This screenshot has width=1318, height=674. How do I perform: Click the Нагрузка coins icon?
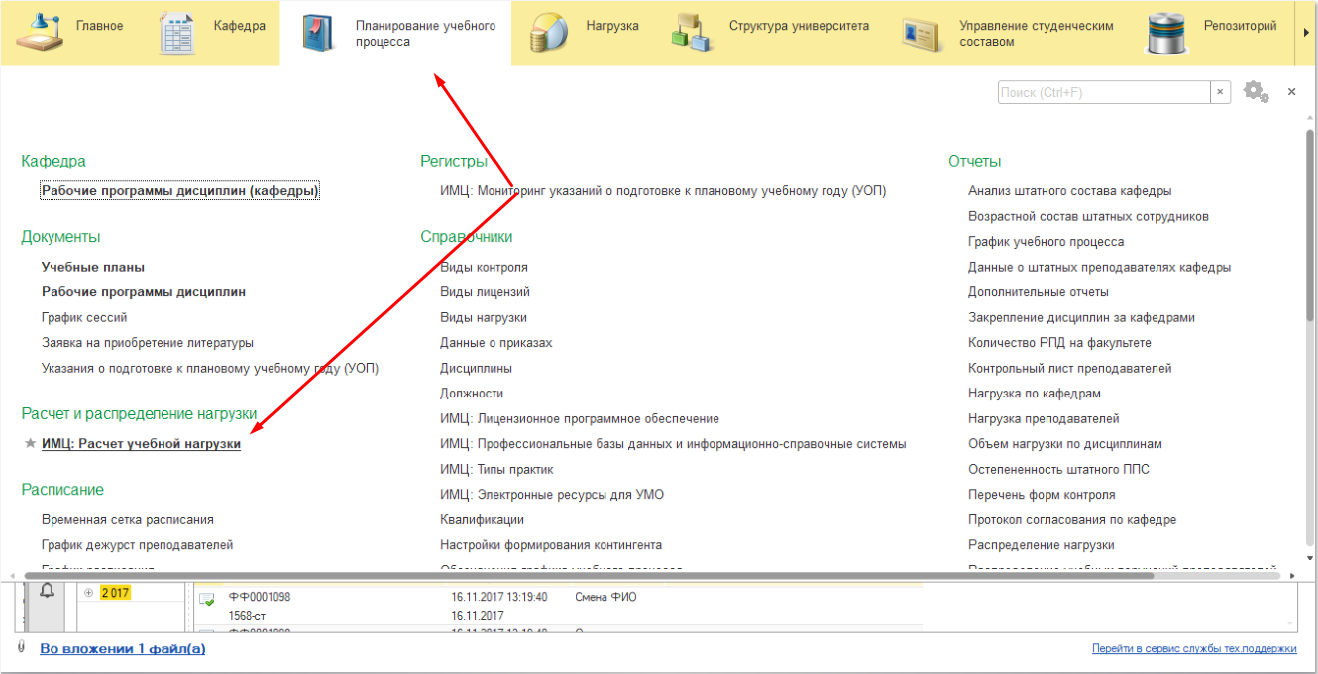coord(549,33)
